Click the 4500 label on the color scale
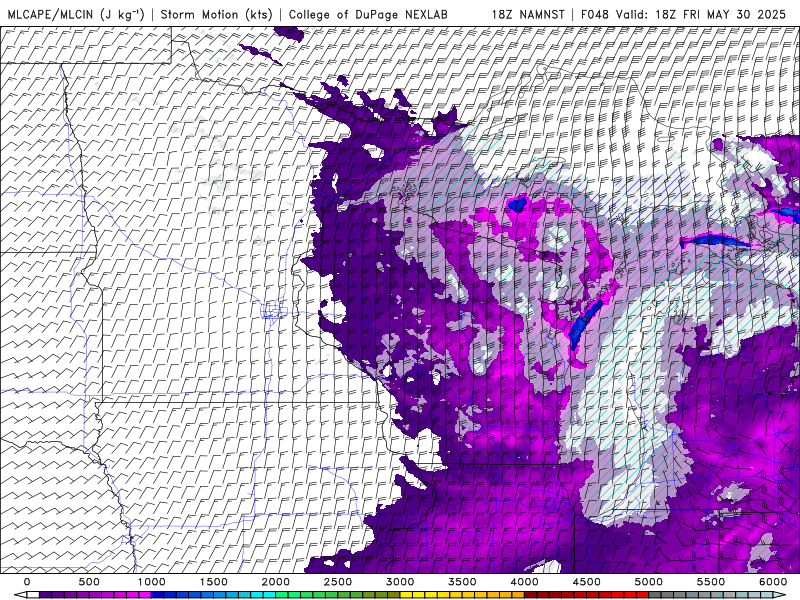 (x=587, y=582)
